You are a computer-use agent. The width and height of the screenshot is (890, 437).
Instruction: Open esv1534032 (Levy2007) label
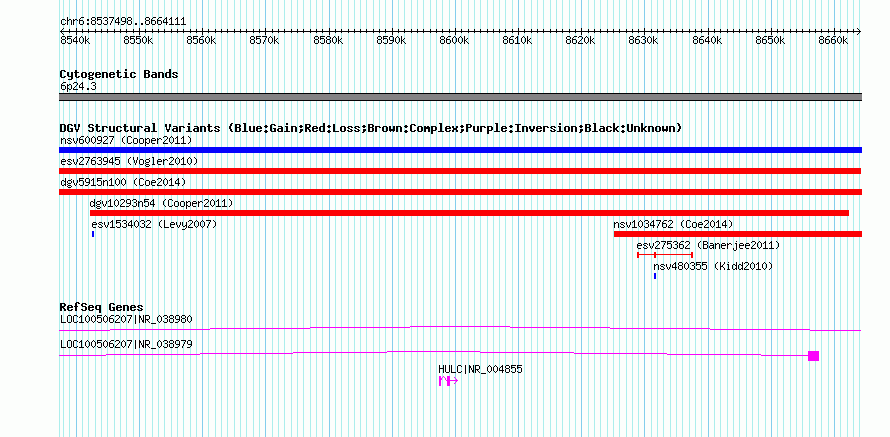pyautogui.click(x=154, y=224)
